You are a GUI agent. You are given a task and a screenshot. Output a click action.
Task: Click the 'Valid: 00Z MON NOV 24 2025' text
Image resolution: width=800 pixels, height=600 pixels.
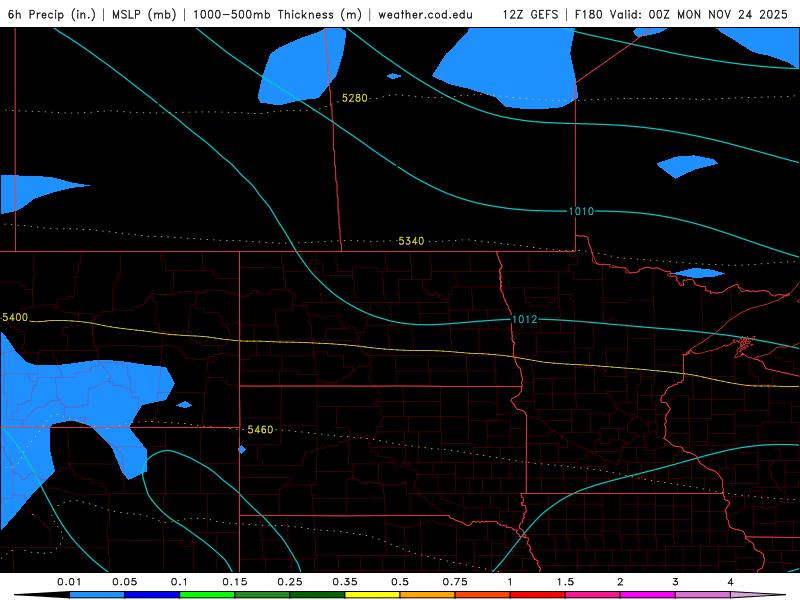699,14
